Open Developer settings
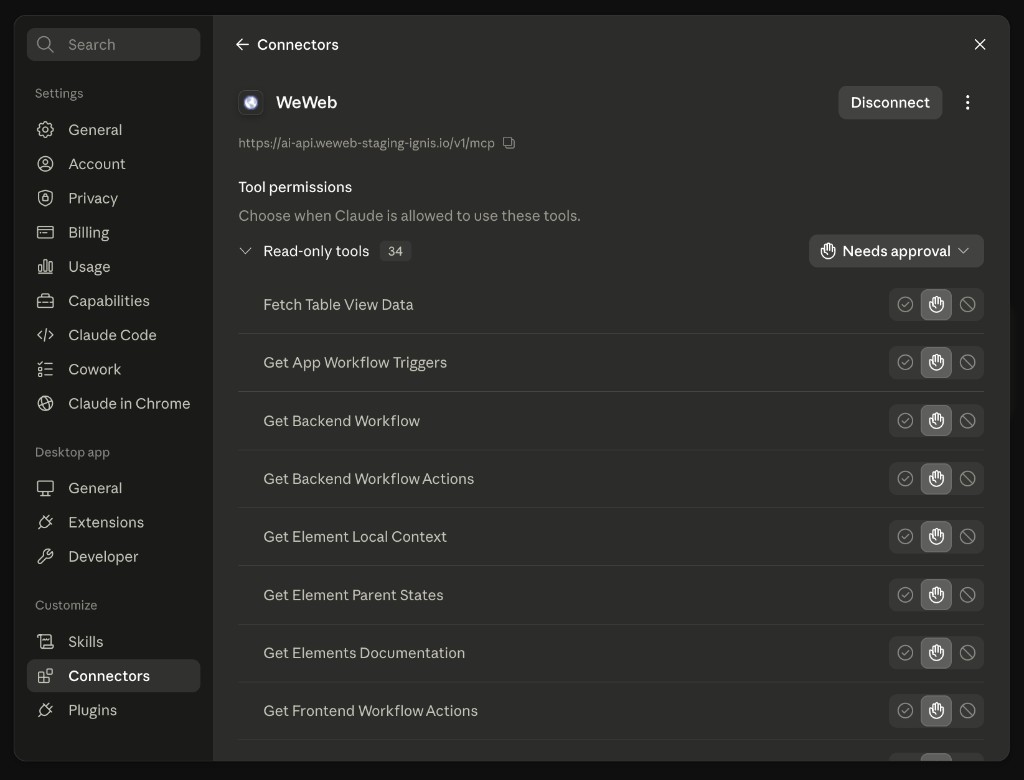This screenshot has width=1024, height=780. pos(113,557)
